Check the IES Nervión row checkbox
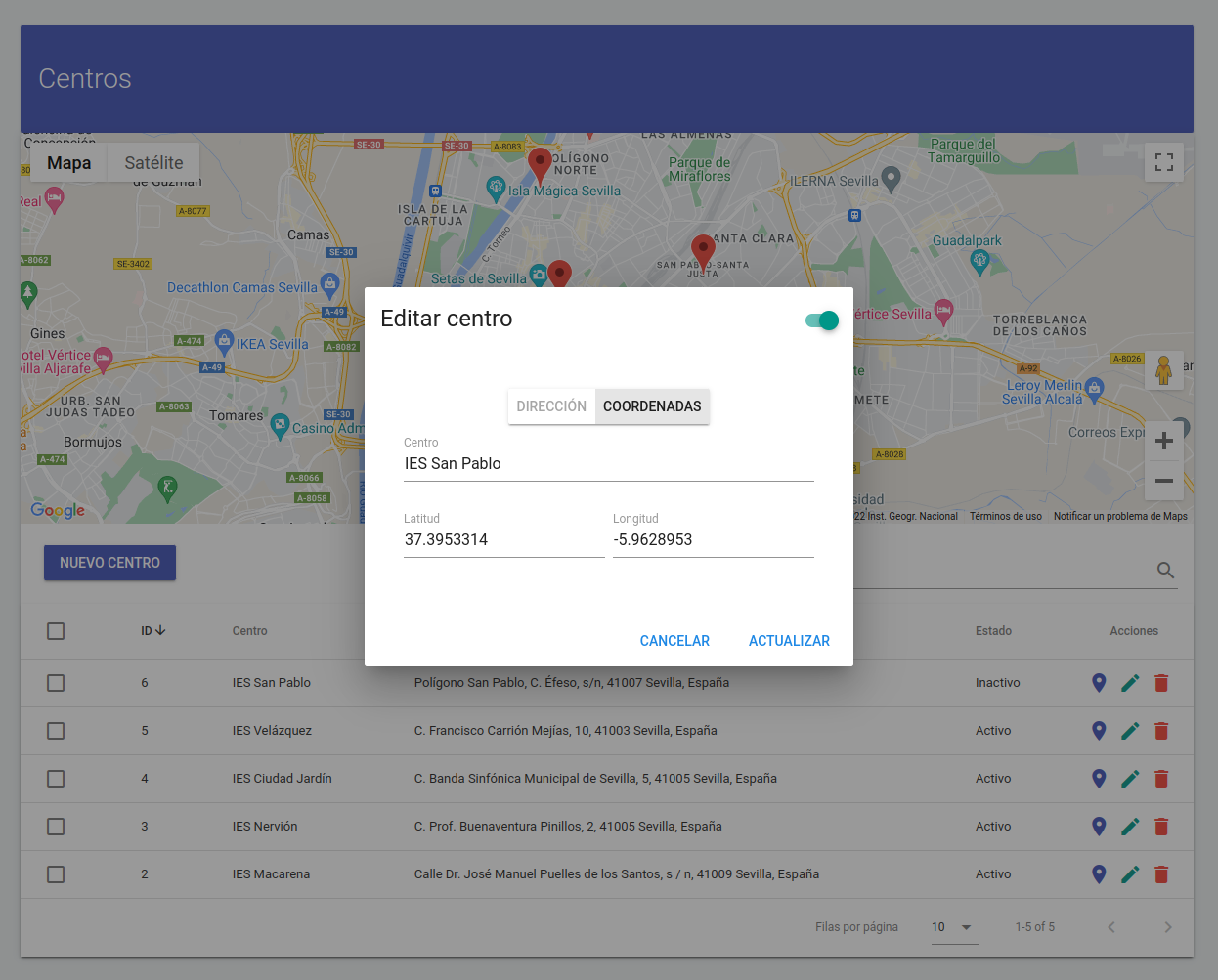Screen dimensions: 1218x980 [x=56, y=827]
